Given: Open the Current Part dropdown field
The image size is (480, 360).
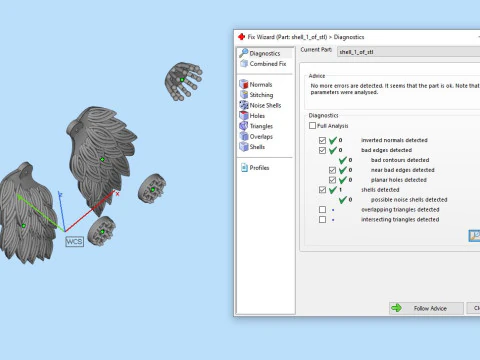Looking at the screenshot, I should [408, 52].
